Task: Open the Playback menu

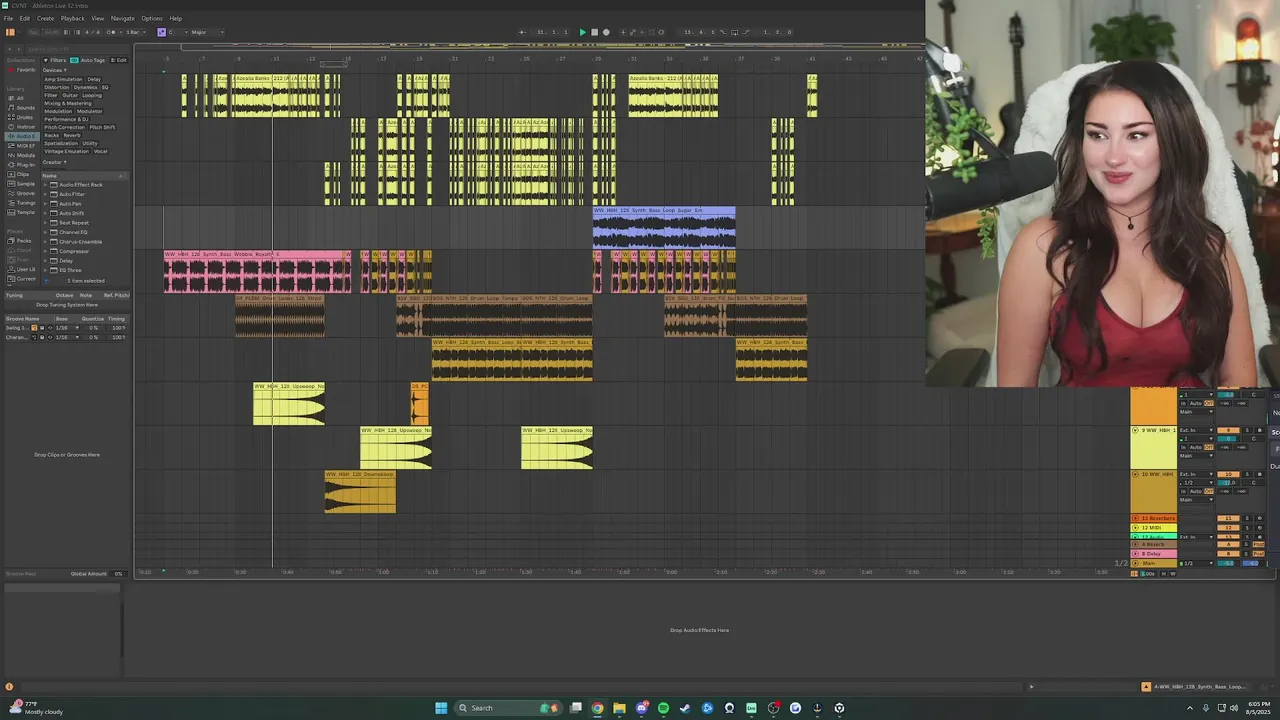Action: click(72, 18)
